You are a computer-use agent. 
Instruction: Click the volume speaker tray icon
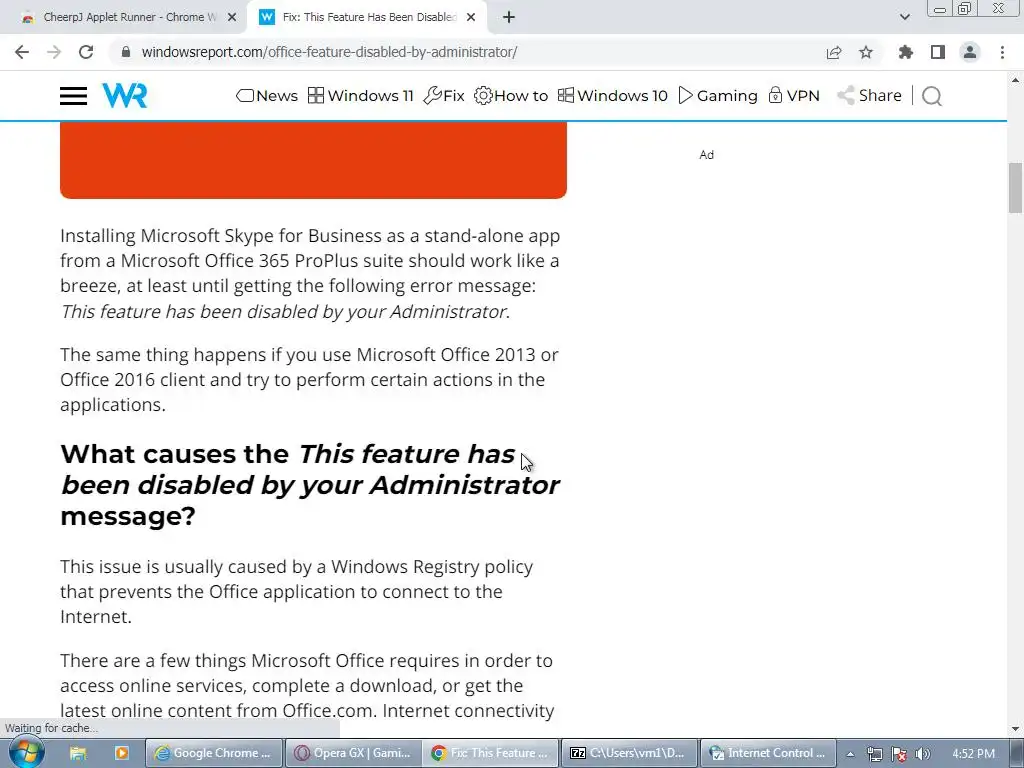coord(922,754)
